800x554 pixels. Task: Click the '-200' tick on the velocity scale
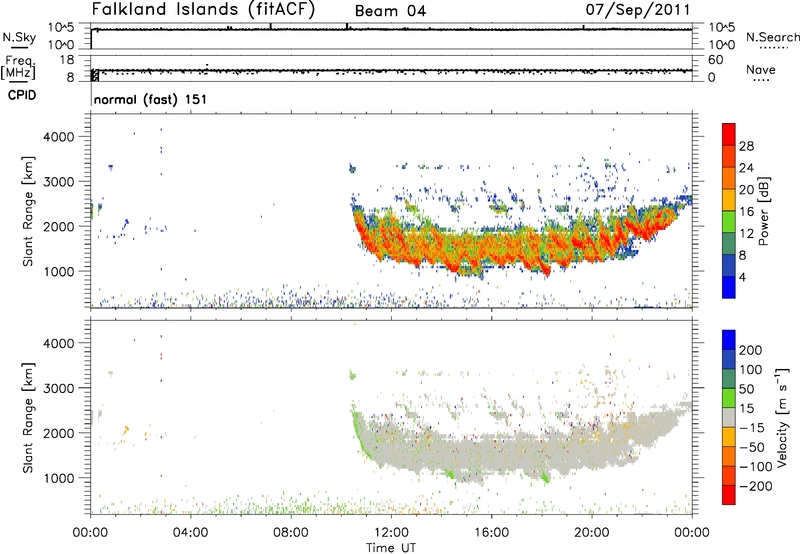coord(756,486)
